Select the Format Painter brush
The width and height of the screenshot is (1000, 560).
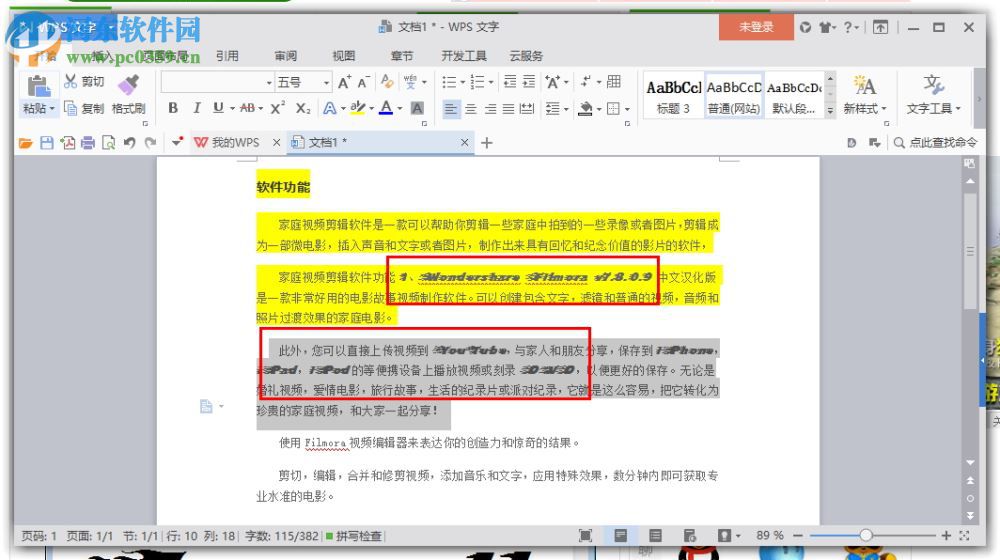pos(128,84)
